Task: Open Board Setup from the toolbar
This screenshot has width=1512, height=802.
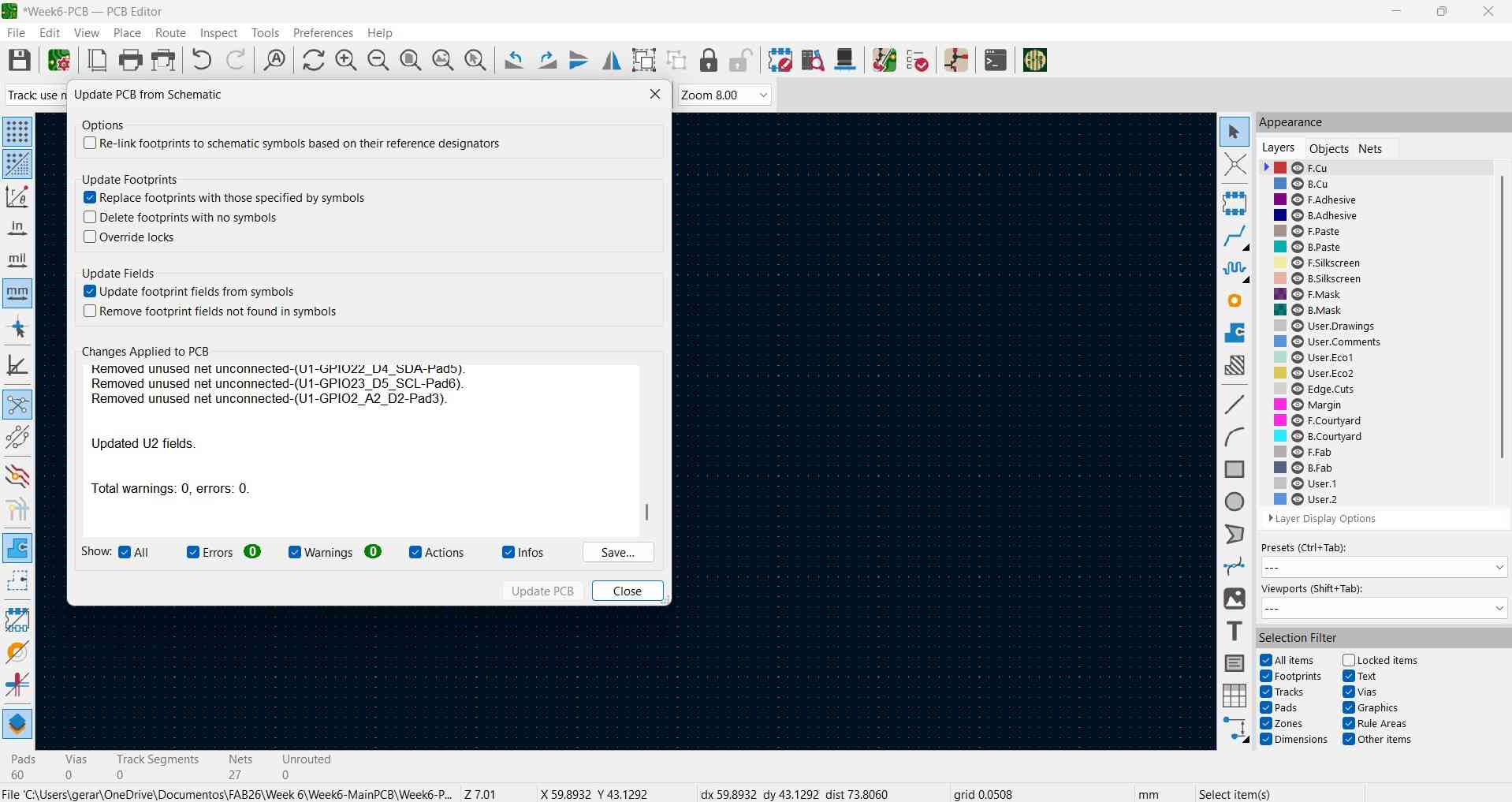Action: pyautogui.click(x=59, y=60)
